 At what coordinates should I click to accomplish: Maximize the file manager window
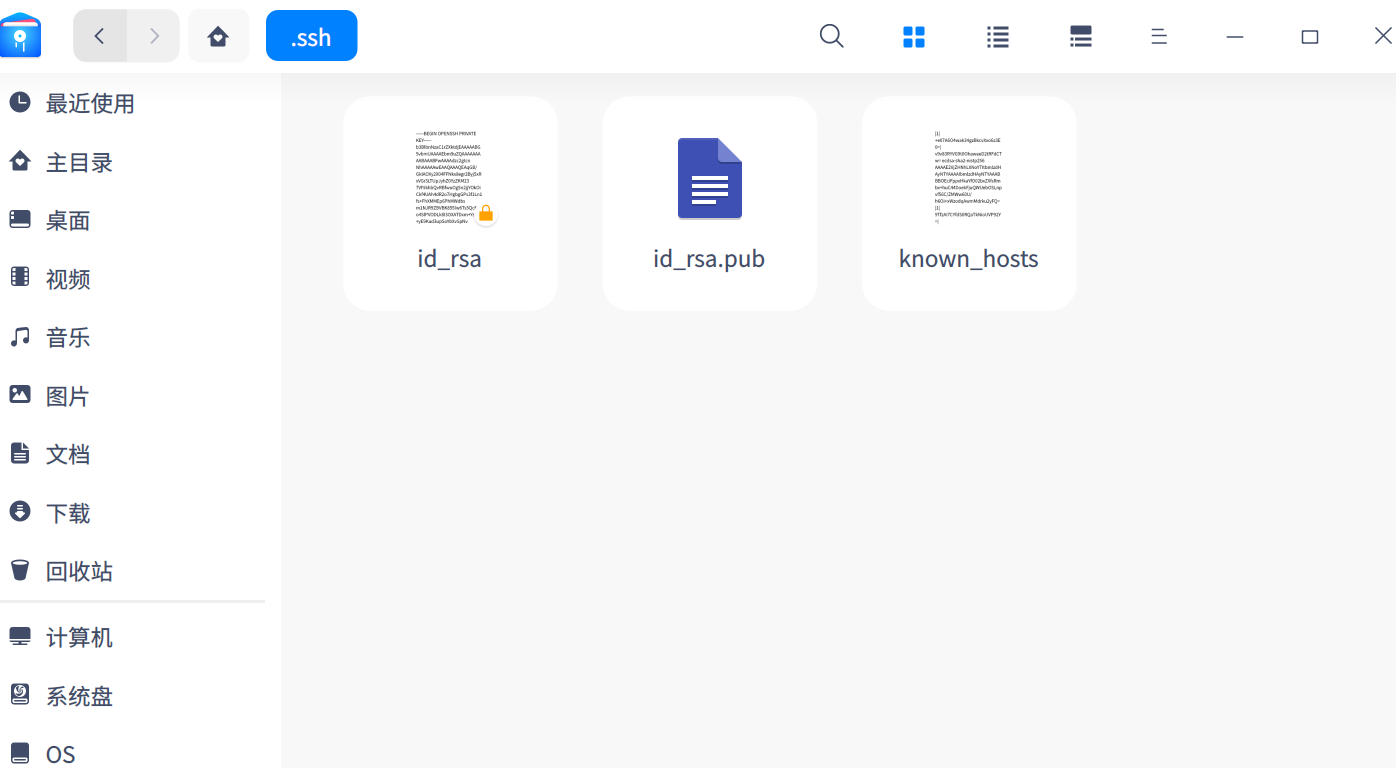point(1310,37)
